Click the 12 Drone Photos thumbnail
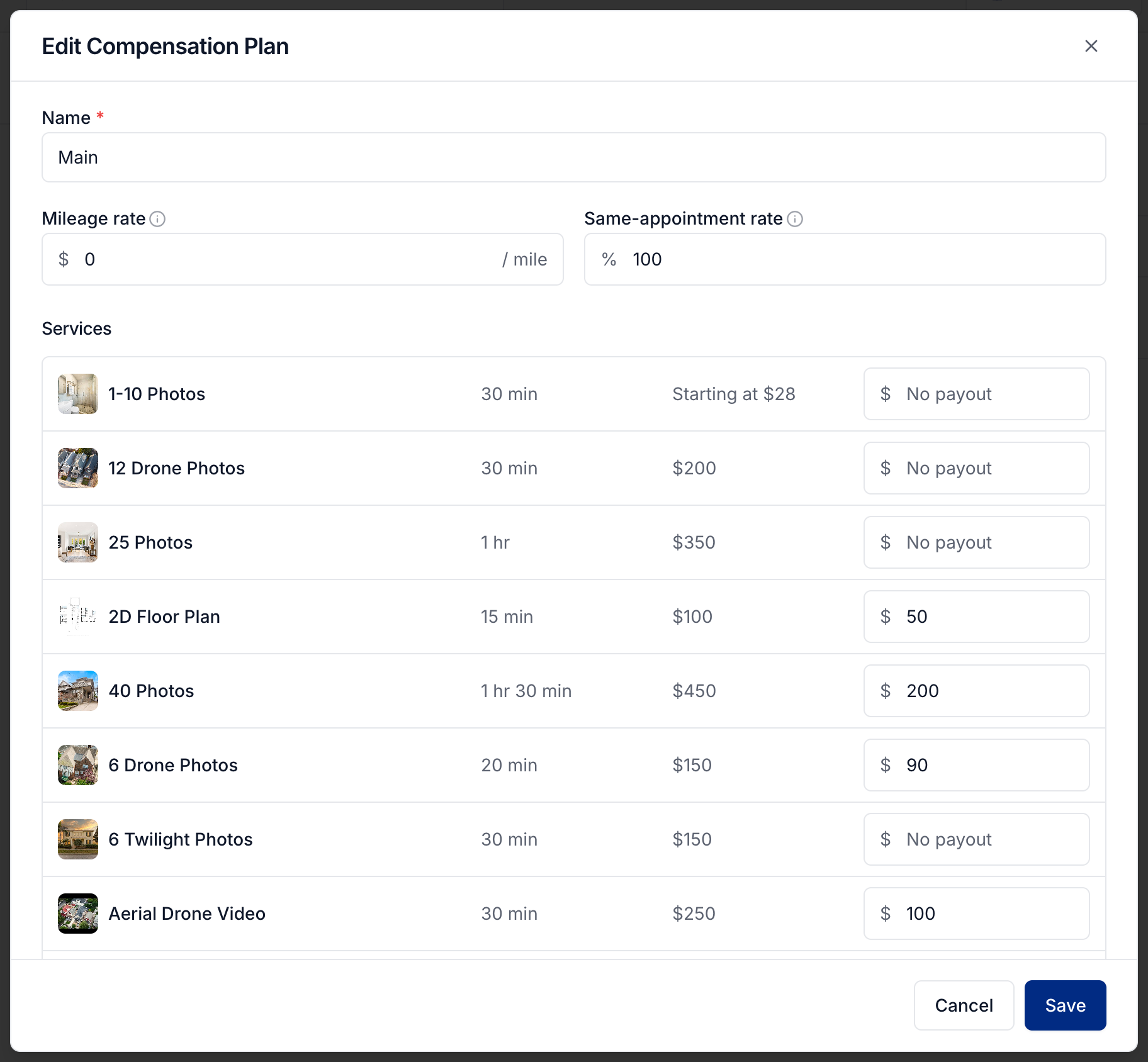Viewport: 1148px width, 1062px height. (x=78, y=468)
